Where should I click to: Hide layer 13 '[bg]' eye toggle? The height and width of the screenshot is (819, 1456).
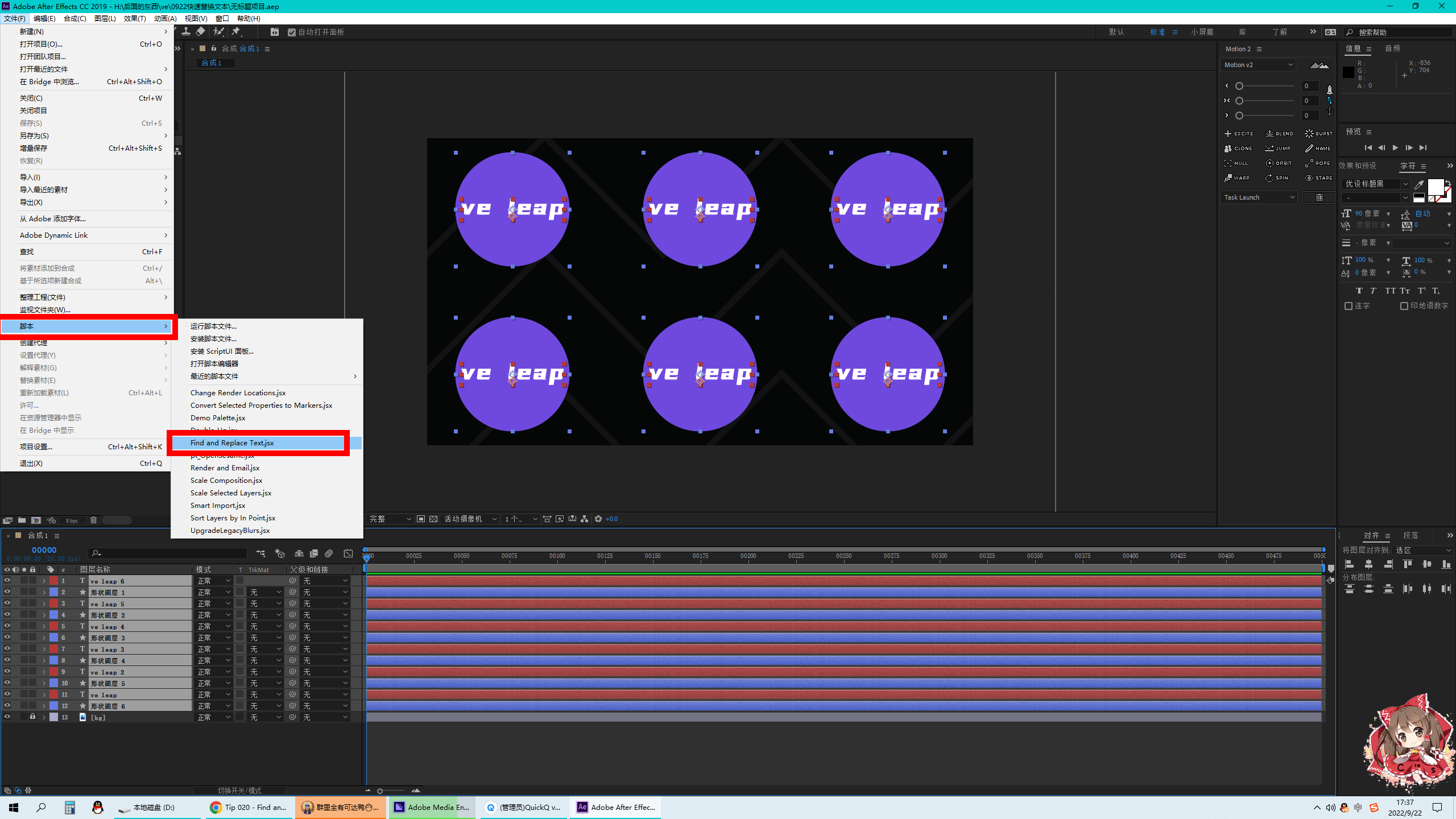[x=7, y=717]
